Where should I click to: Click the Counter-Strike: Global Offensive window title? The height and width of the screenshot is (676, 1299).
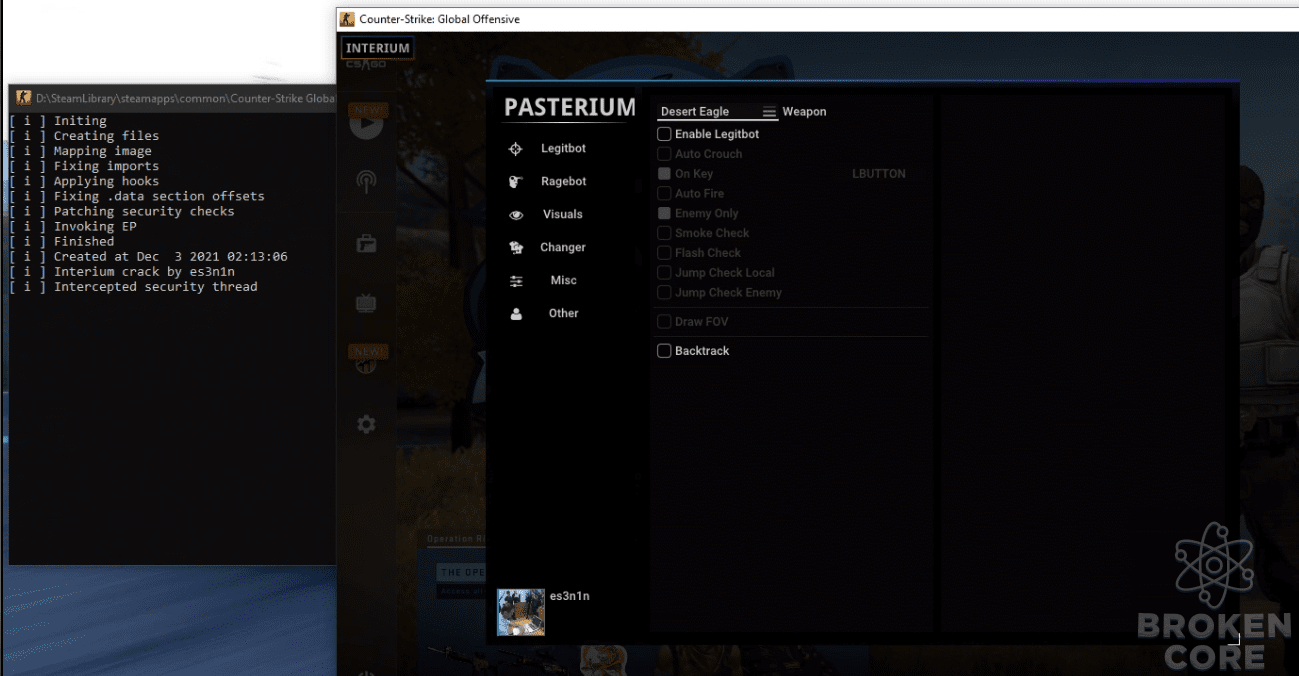pos(440,19)
